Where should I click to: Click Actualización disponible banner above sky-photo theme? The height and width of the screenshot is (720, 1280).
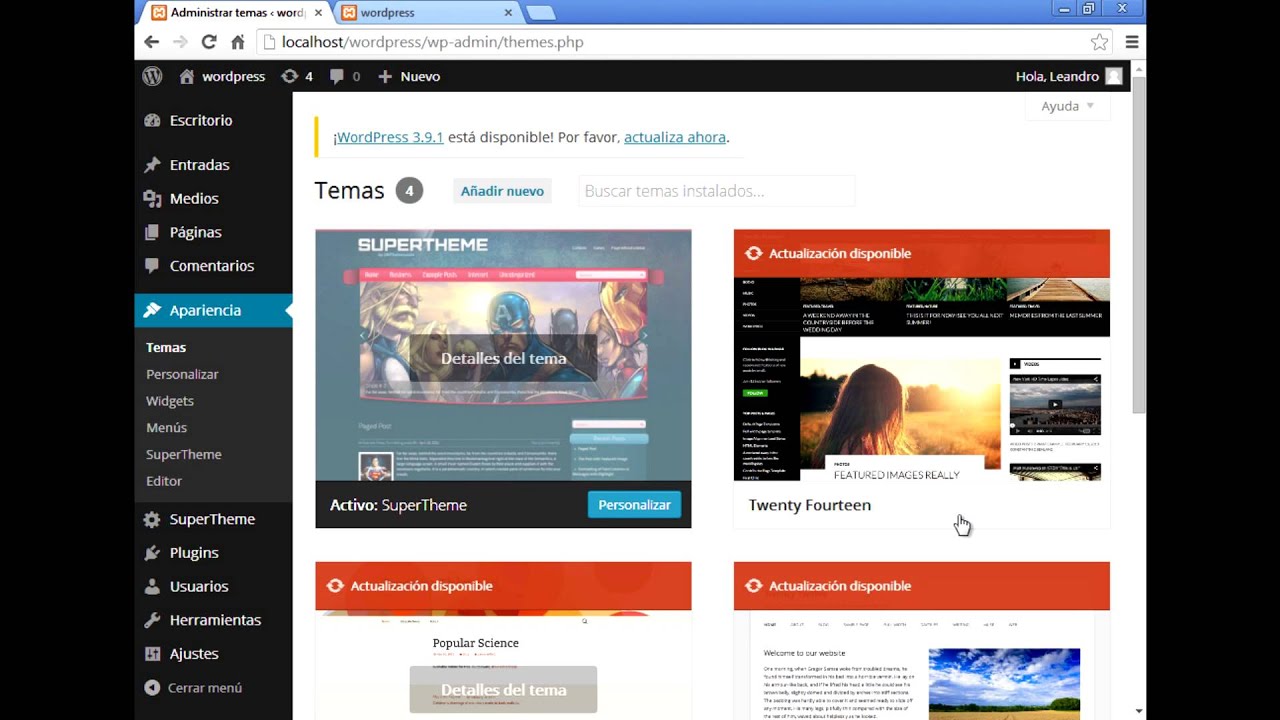(921, 586)
